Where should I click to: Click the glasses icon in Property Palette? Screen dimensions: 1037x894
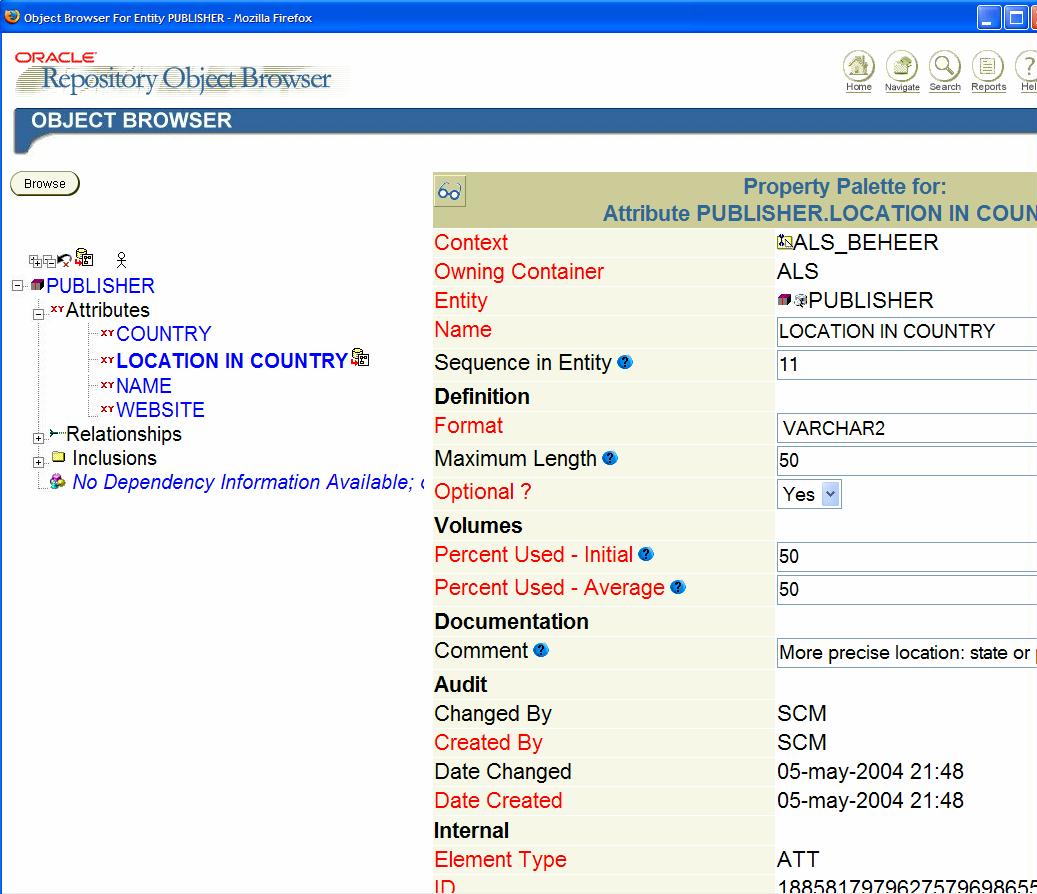[450, 191]
